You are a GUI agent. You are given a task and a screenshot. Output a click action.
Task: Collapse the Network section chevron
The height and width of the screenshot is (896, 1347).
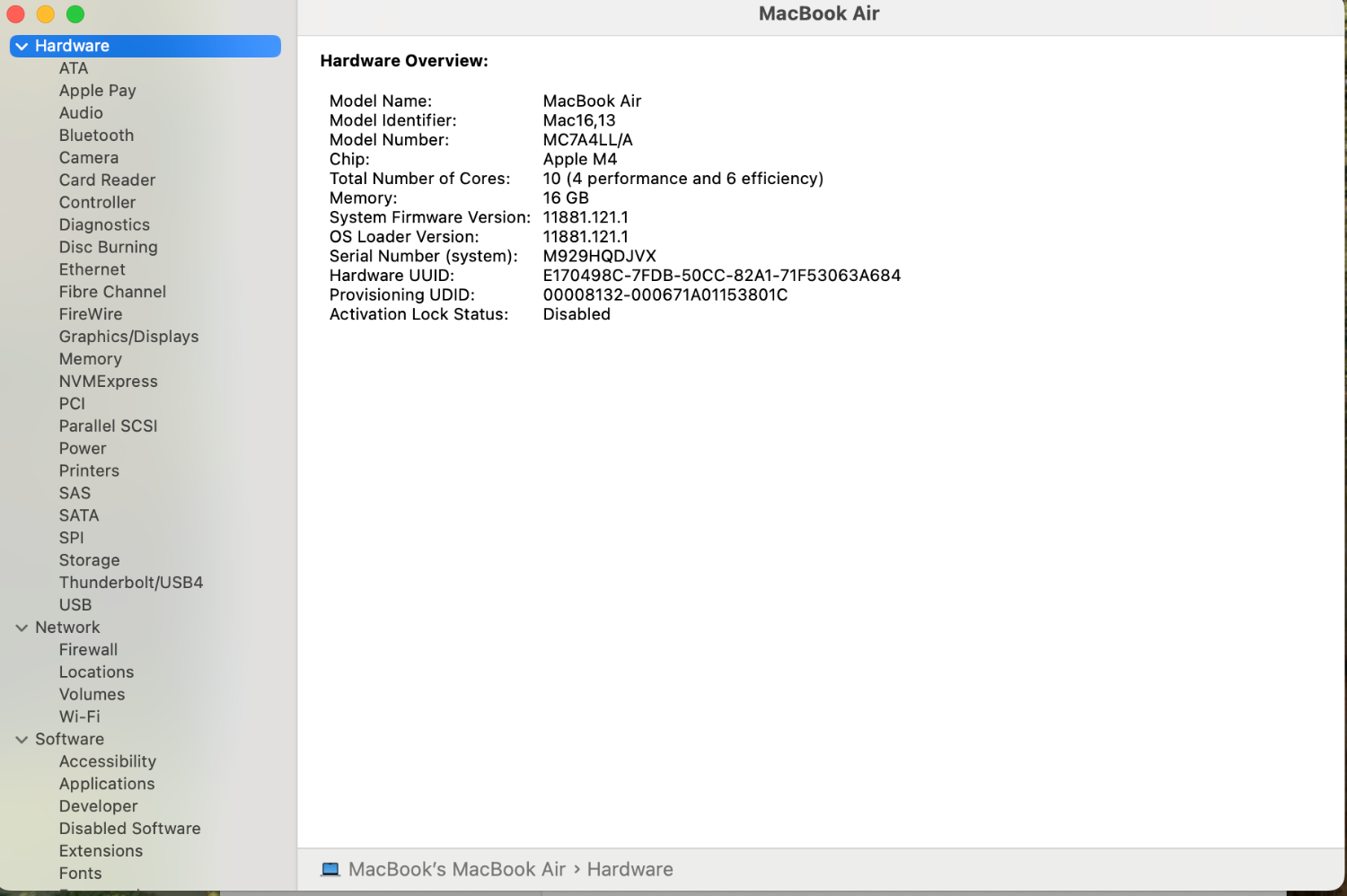point(22,628)
